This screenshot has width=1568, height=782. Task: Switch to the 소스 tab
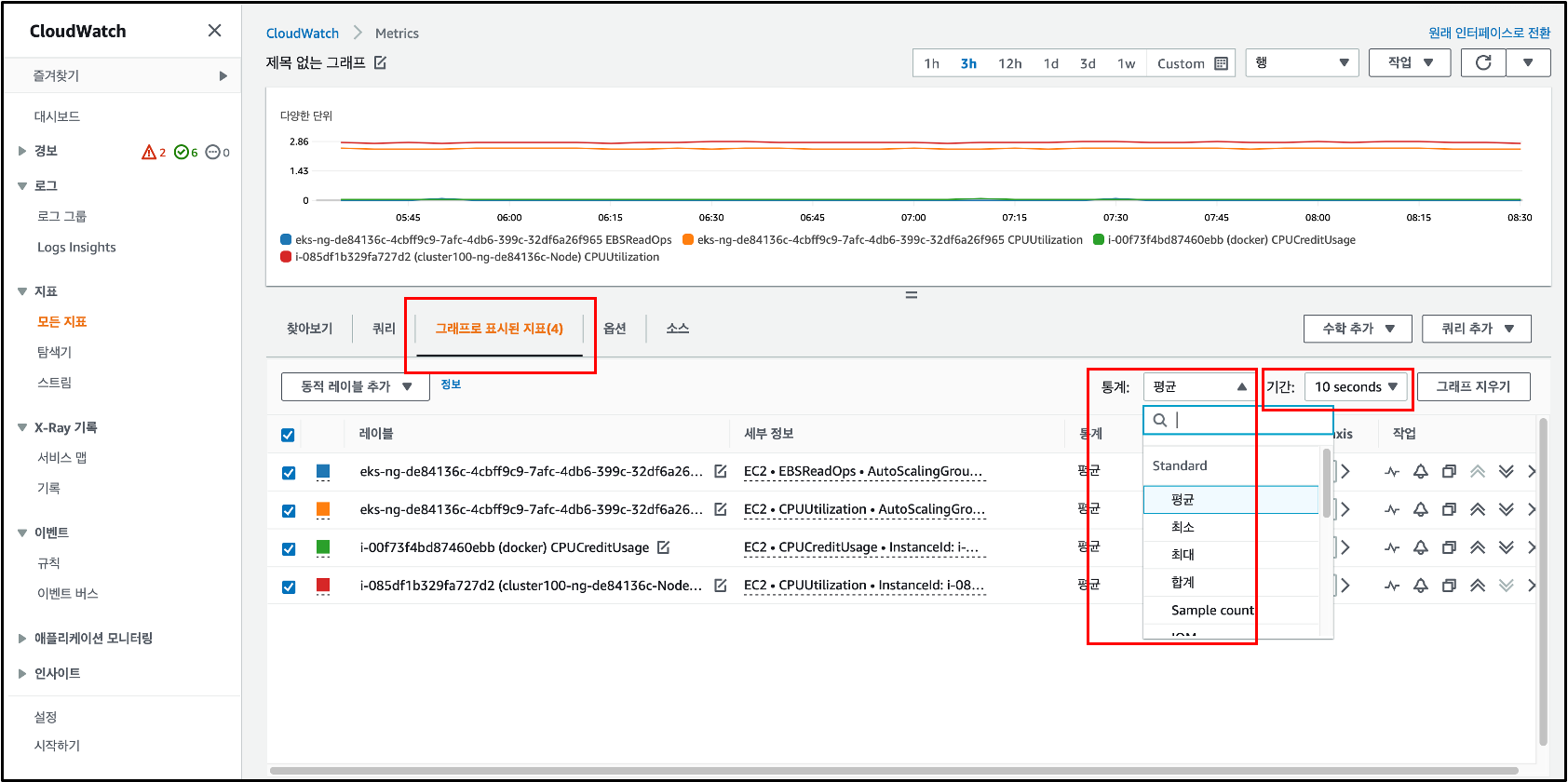[x=678, y=329]
